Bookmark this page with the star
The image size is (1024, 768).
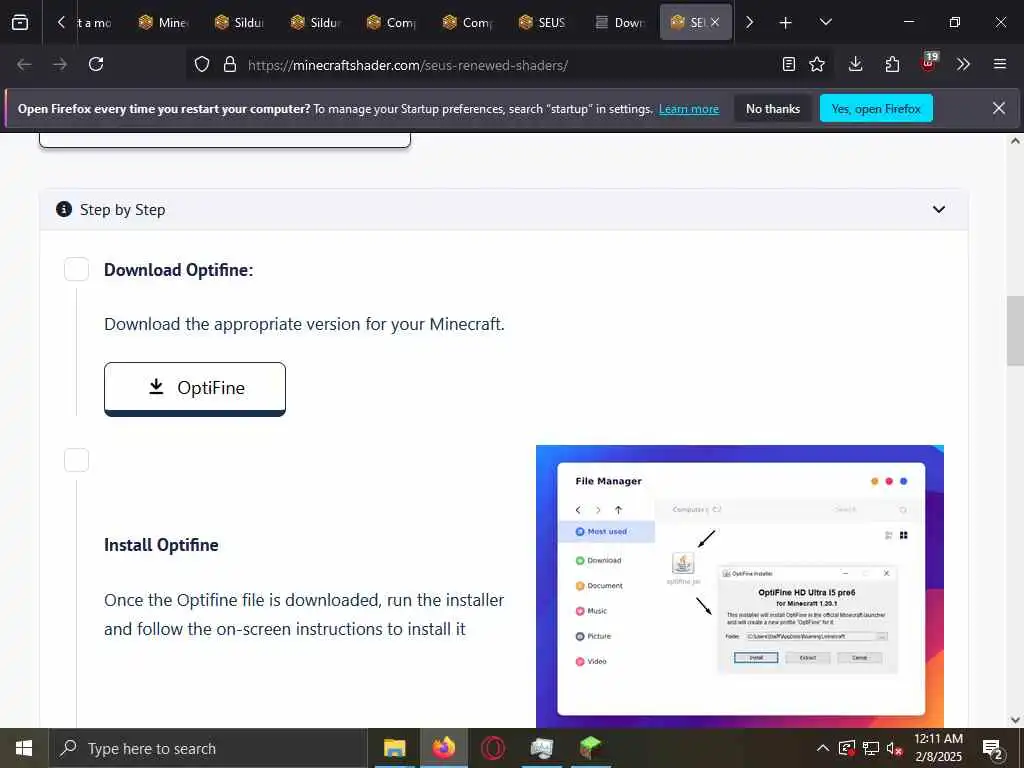(x=817, y=64)
